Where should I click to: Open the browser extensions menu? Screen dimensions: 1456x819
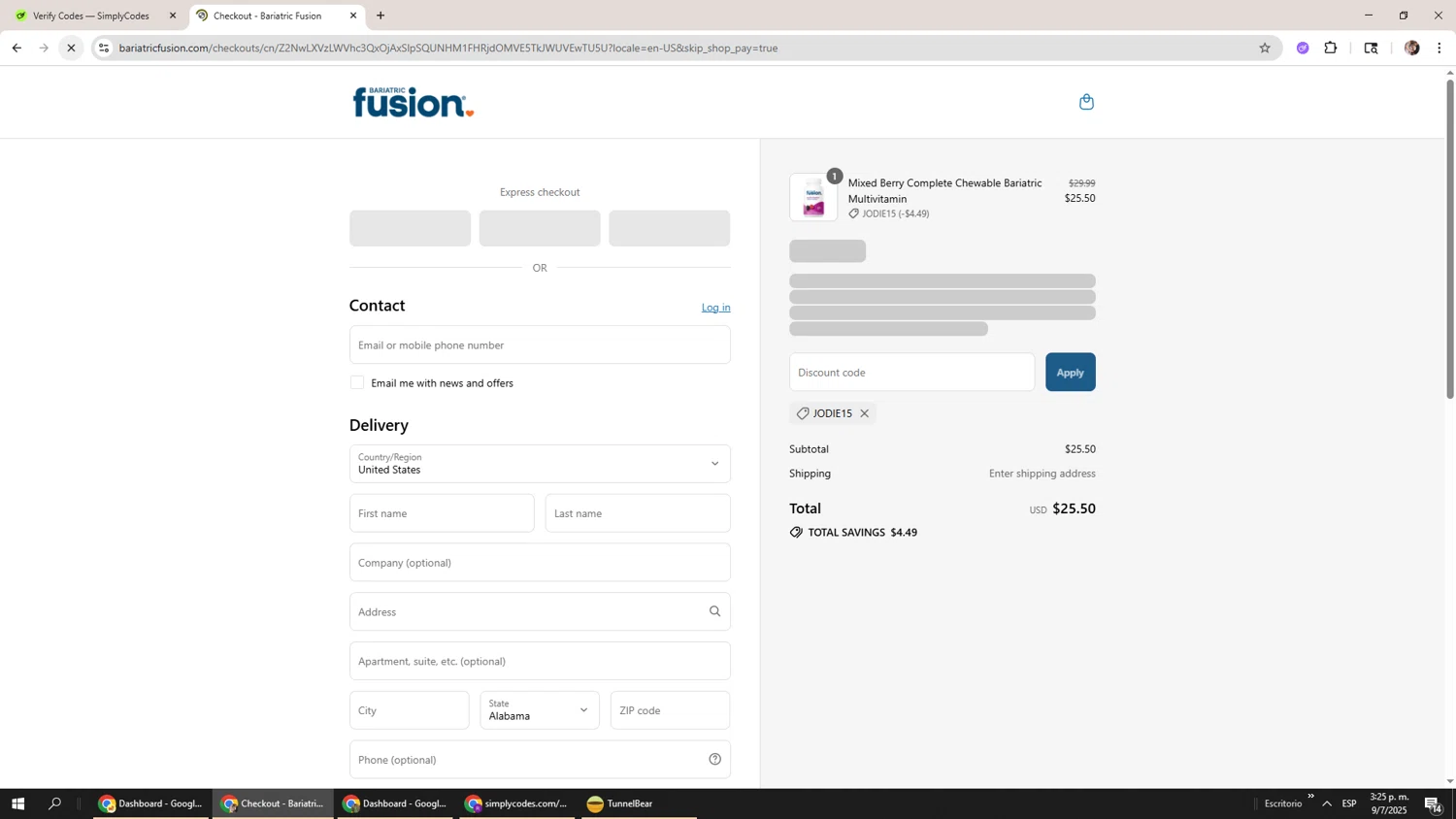tap(1331, 48)
